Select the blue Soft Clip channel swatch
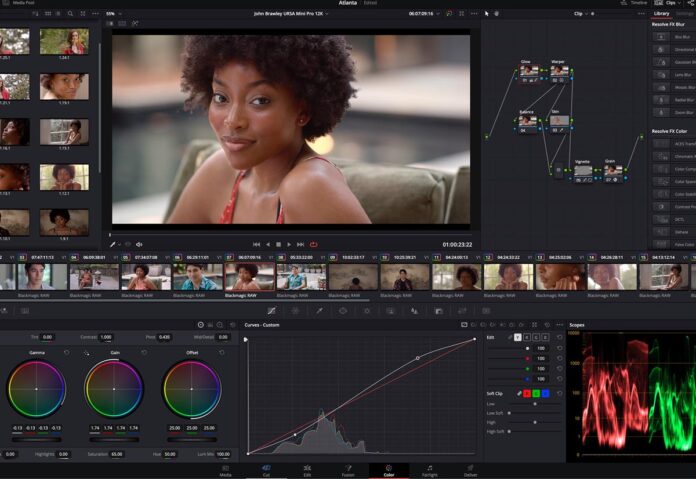696x479 pixels. click(546, 393)
